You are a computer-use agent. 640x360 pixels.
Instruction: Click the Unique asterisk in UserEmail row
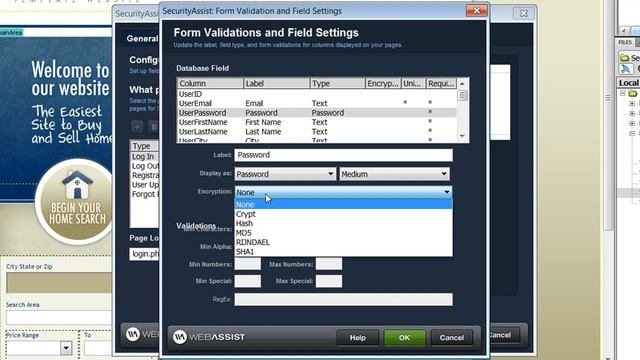[405, 102]
